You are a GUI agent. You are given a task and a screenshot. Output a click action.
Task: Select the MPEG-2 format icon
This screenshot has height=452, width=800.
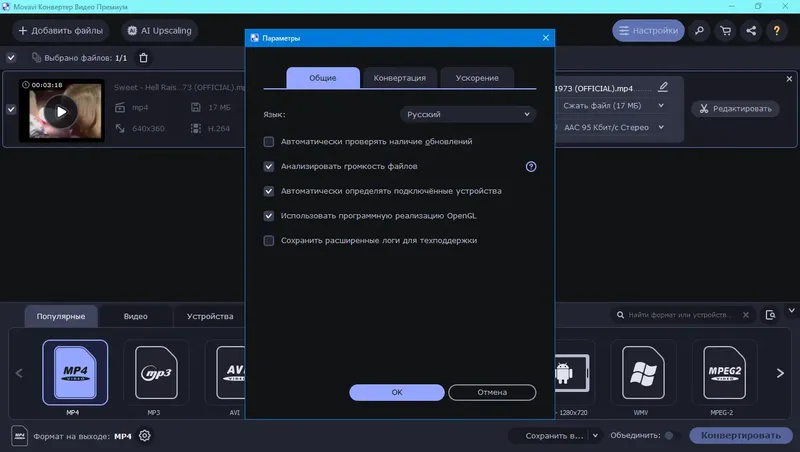[724, 372]
